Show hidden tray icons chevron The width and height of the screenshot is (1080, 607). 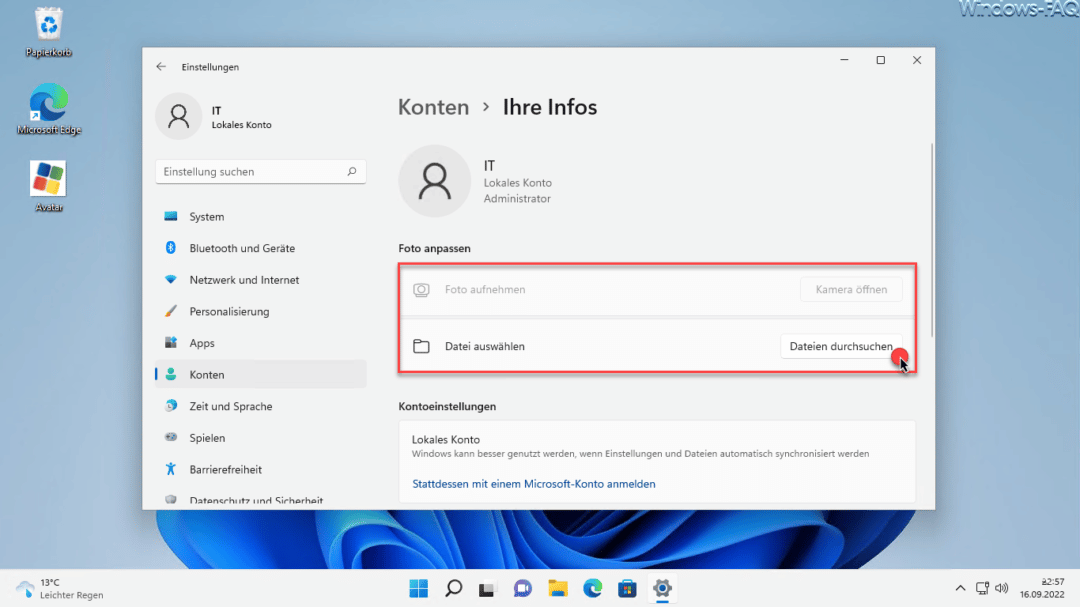(960, 588)
